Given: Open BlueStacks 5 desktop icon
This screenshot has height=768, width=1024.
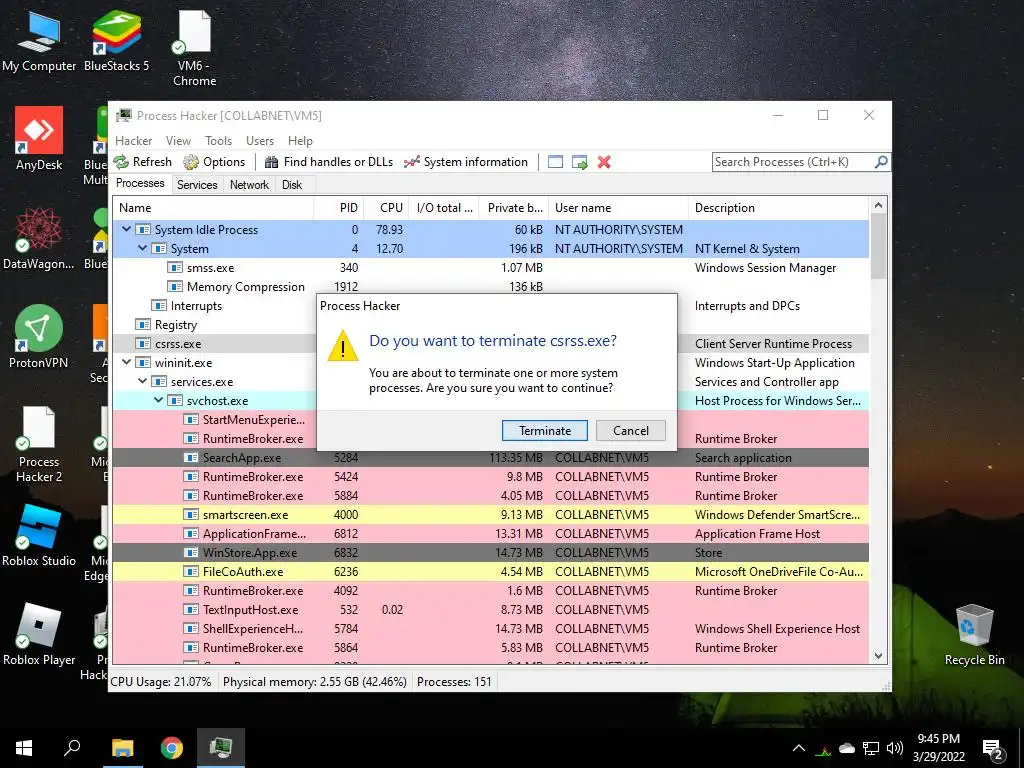Looking at the screenshot, I should click(116, 40).
